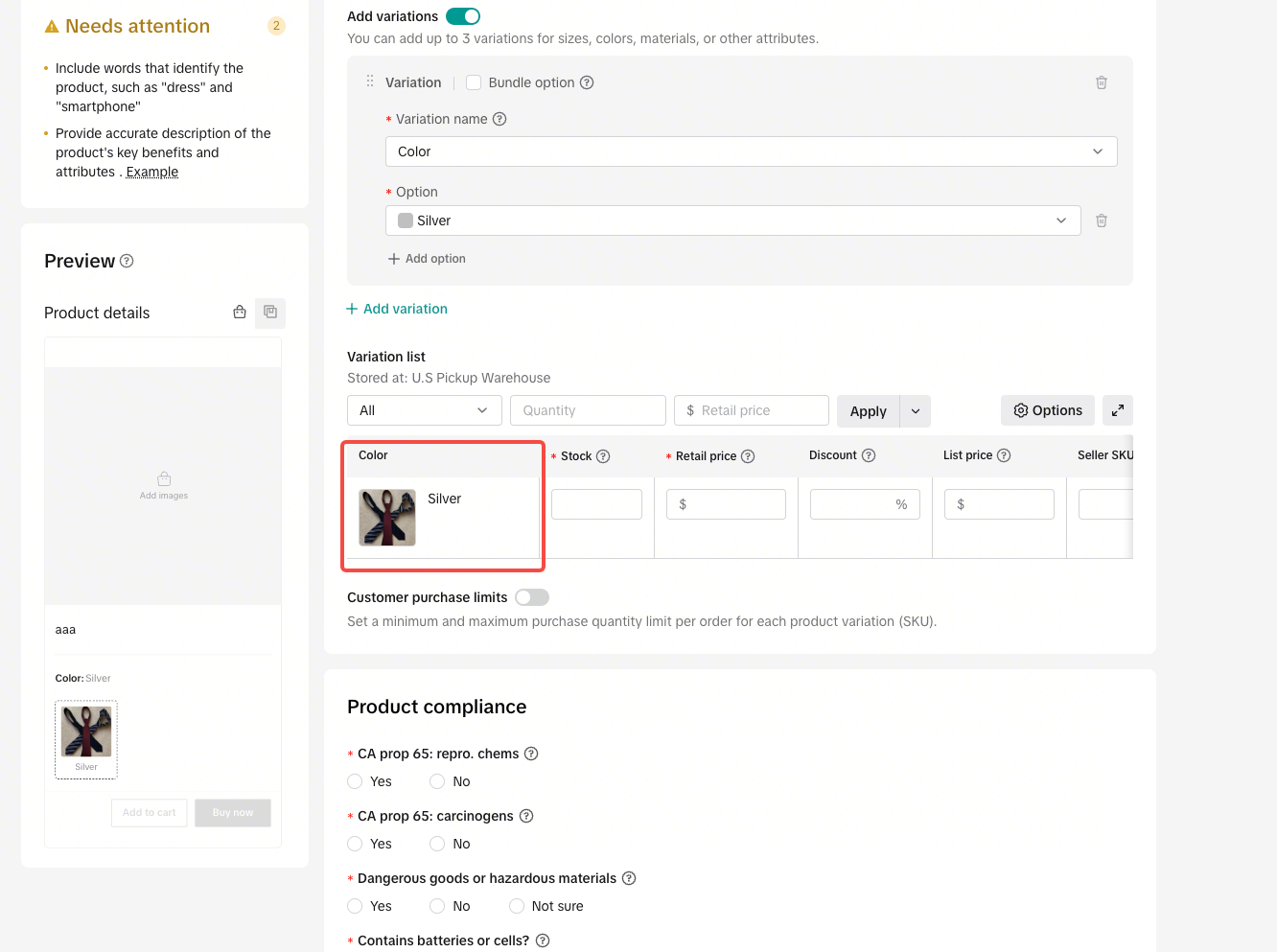The height and width of the screenshot is (952, 1277).
Task: Open the All variations filter dropdown
Action: 425,410
